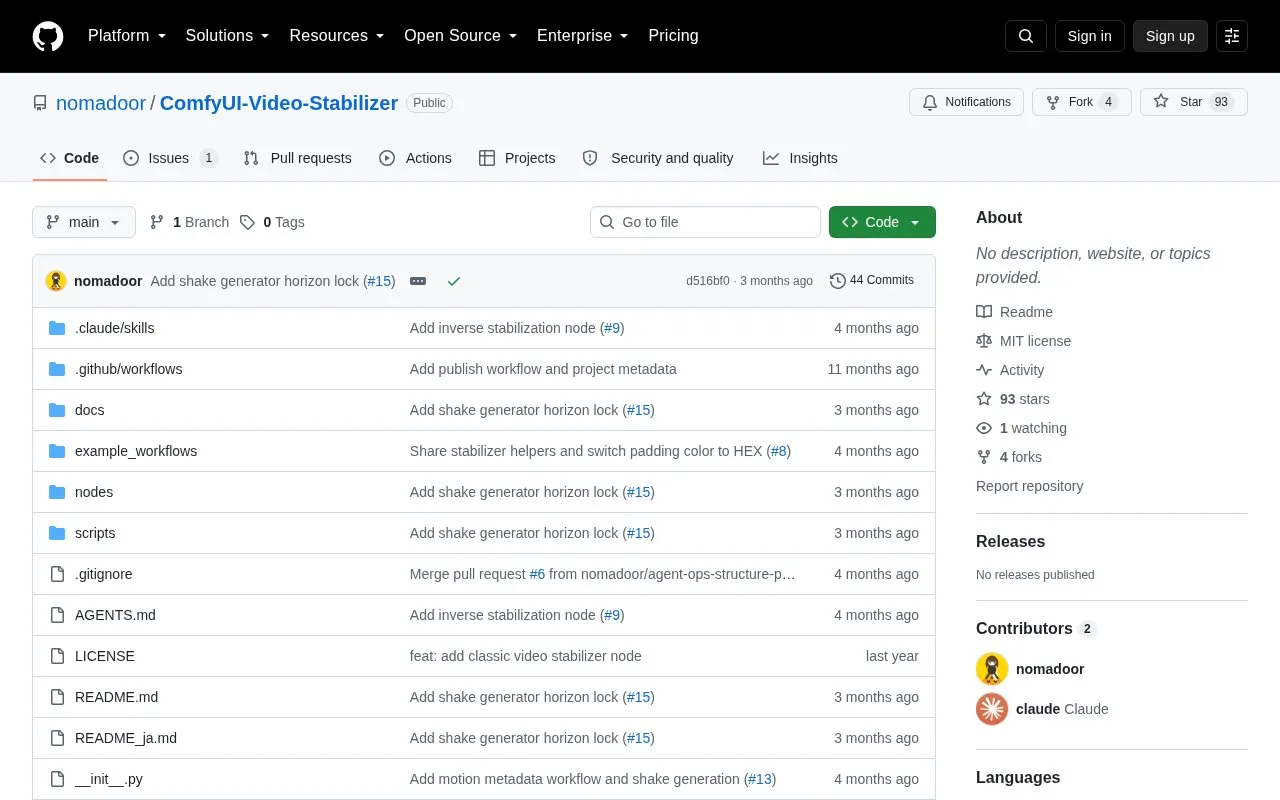Open the Activity pulse link
1280x800 pixels.
tap(1010, 370)
